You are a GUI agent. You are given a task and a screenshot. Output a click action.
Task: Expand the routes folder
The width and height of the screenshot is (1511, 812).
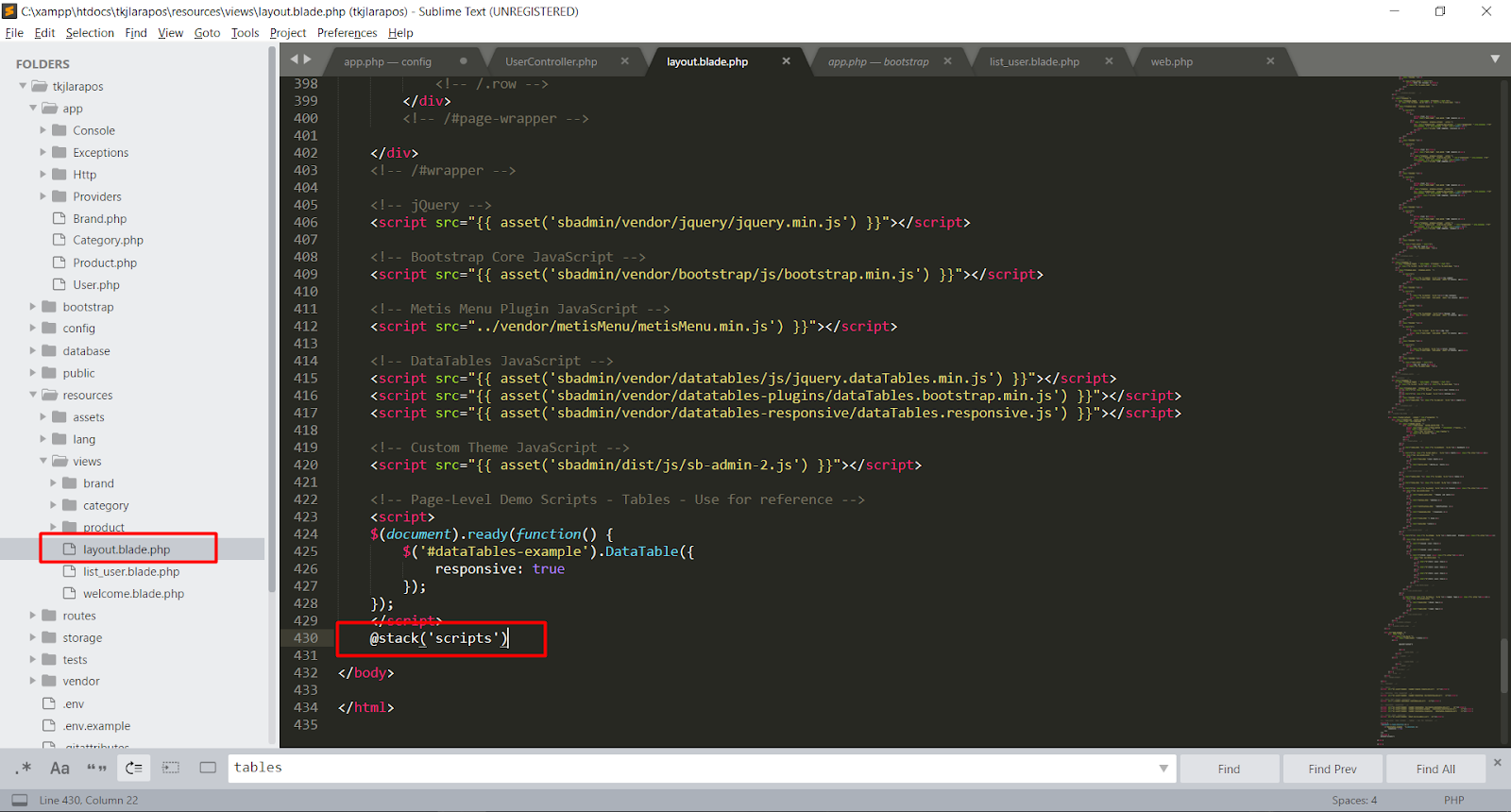pyautogui.click(x=33, y=616)
